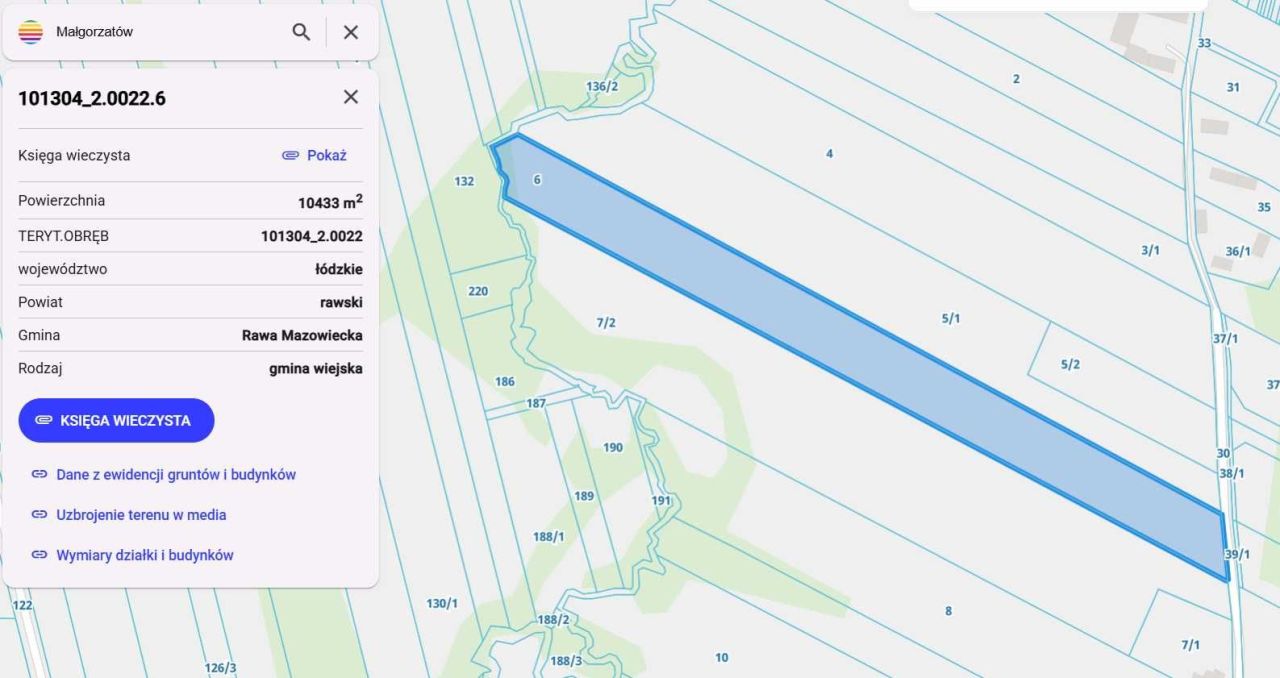
Task: Click the Gmina value Rawa Mazowiecka
Action: click(x=302, y=335)
